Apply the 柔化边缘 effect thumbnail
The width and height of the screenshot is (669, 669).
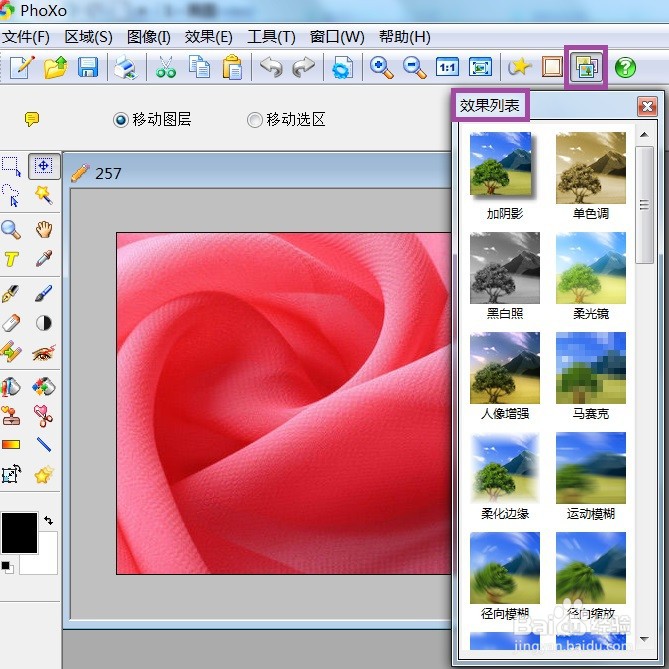(x=504, y=468)
